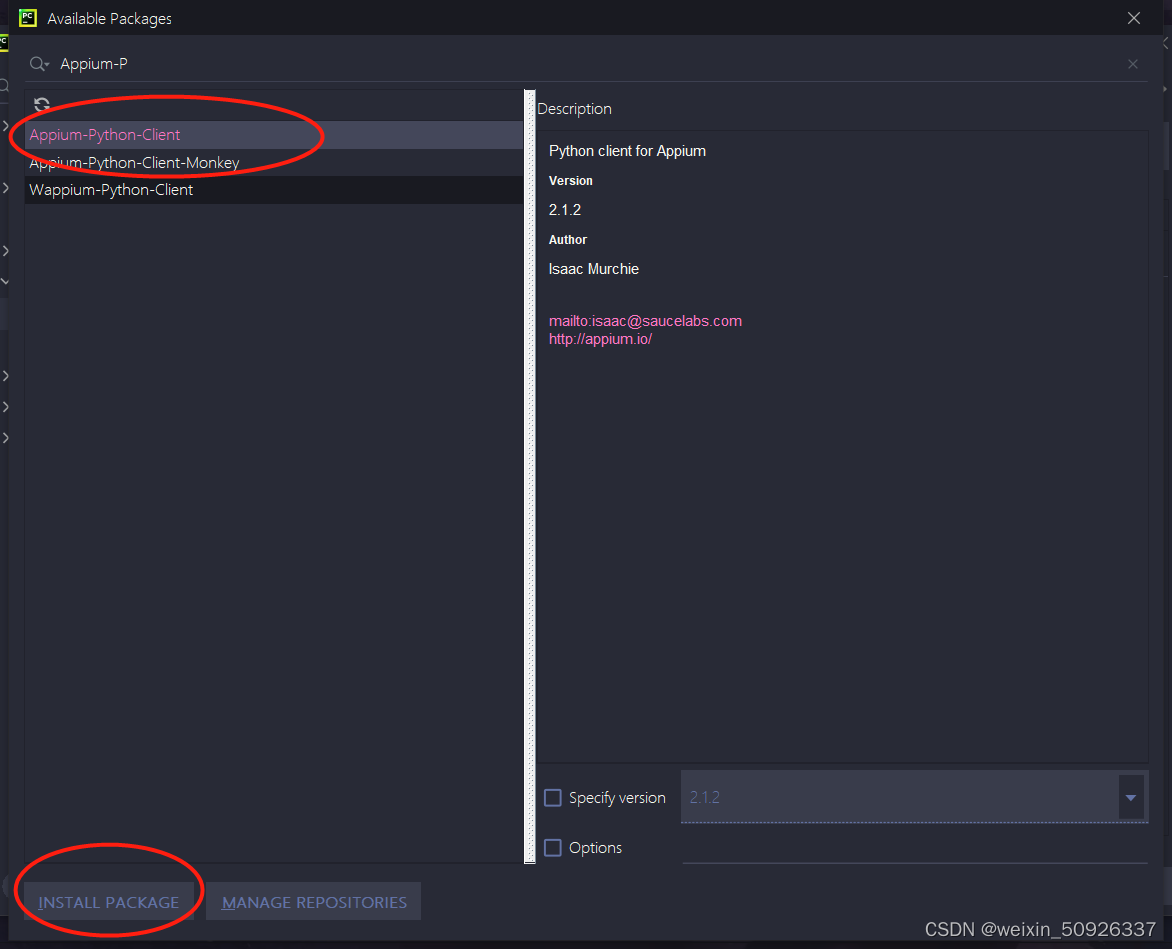Clear the package search field
Image resolution: width=1172 pixels, height=949 pixels.
click(1132, 64)
